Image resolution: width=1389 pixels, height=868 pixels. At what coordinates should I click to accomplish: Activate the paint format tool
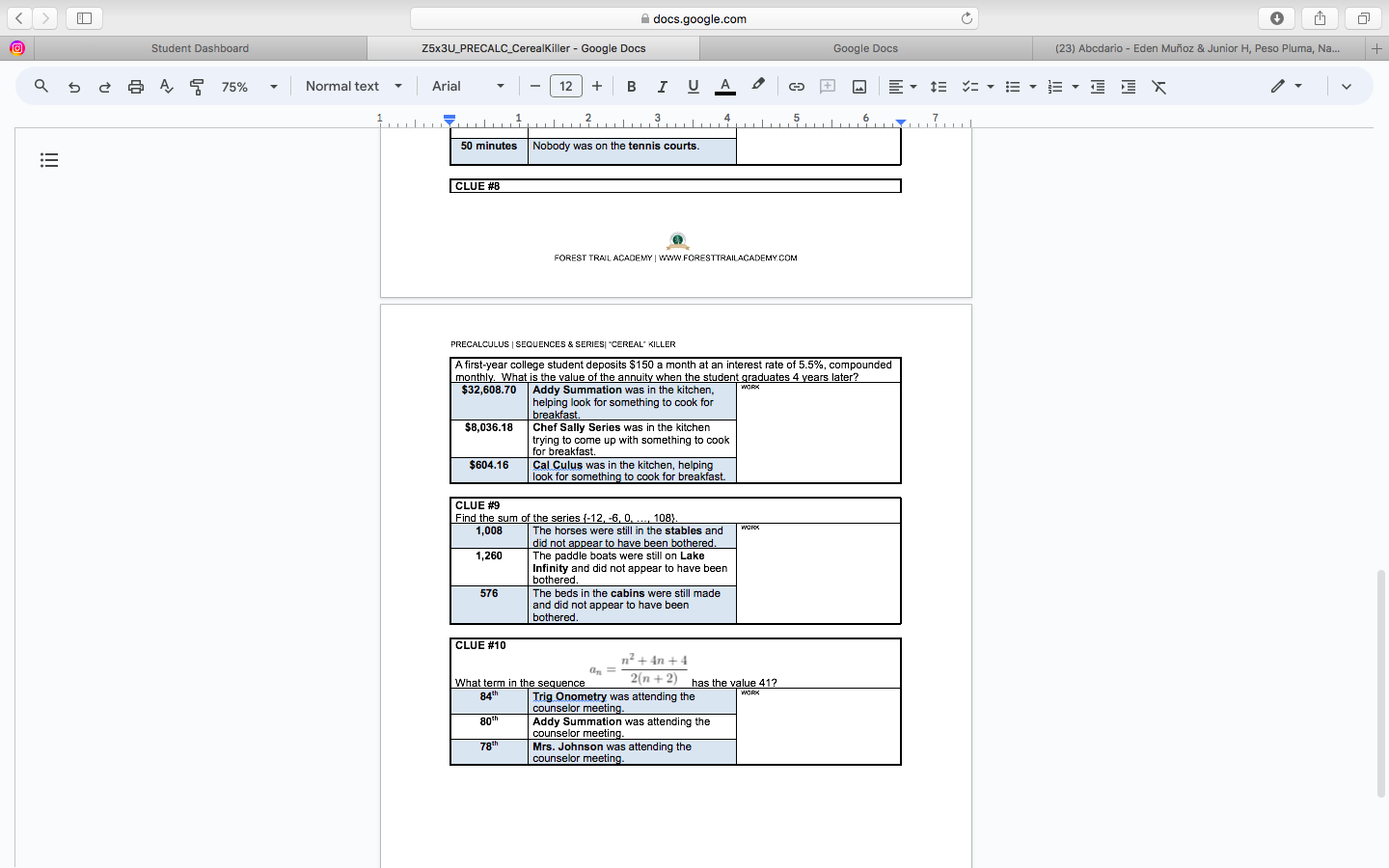pos(197,87)
